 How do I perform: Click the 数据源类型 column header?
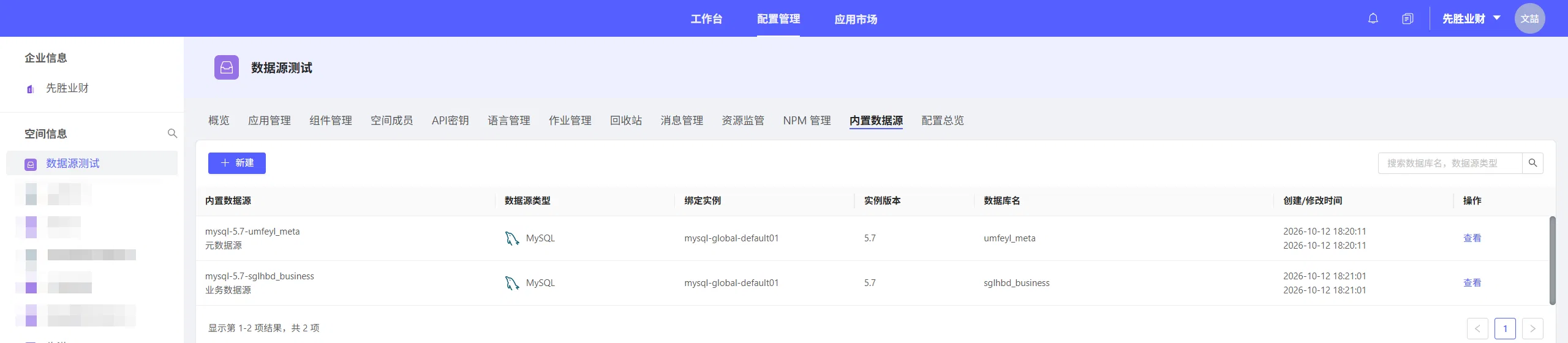(527, 201)
